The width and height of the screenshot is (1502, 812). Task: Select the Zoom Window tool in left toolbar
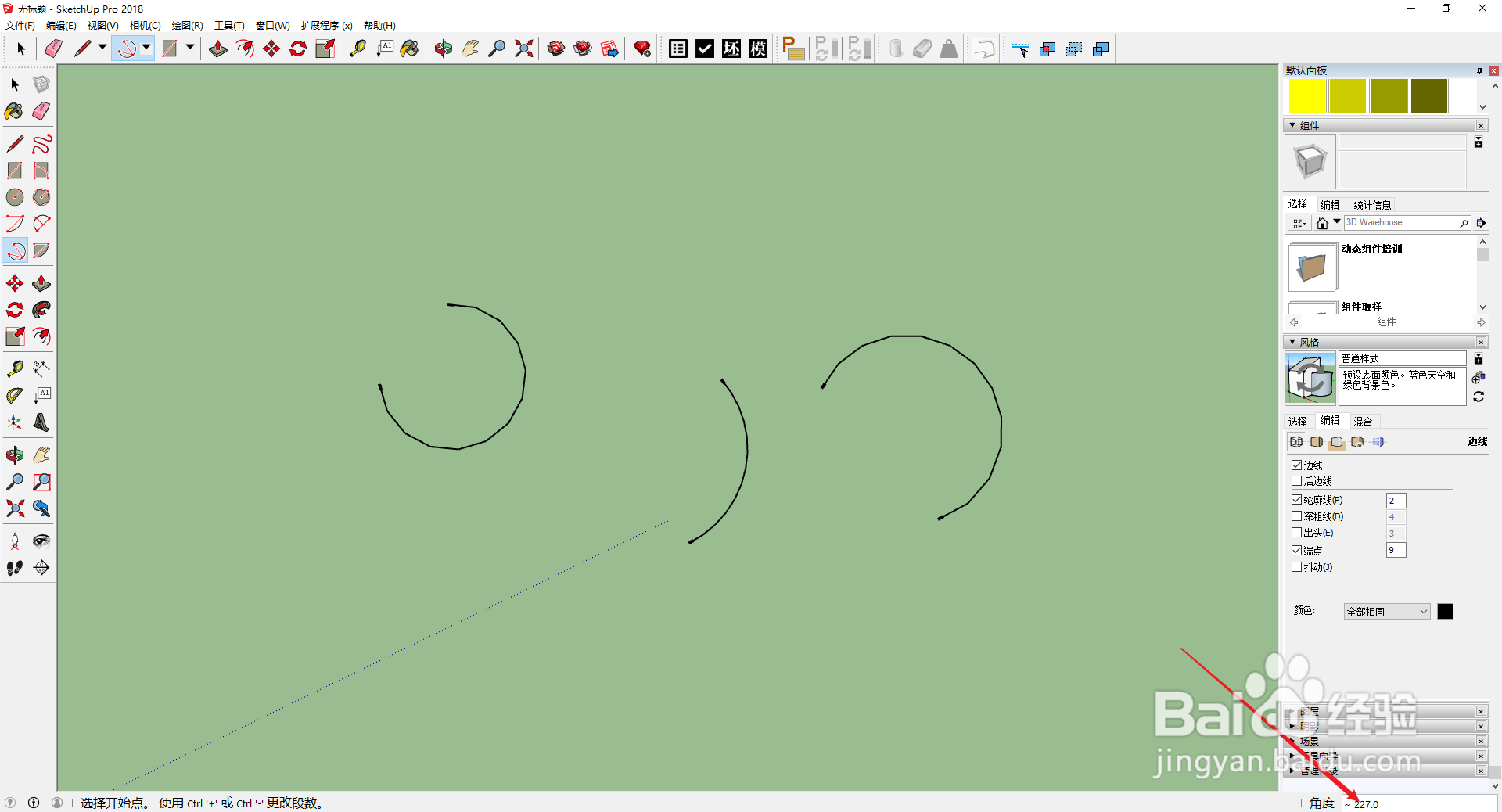(x=41, y=482)
